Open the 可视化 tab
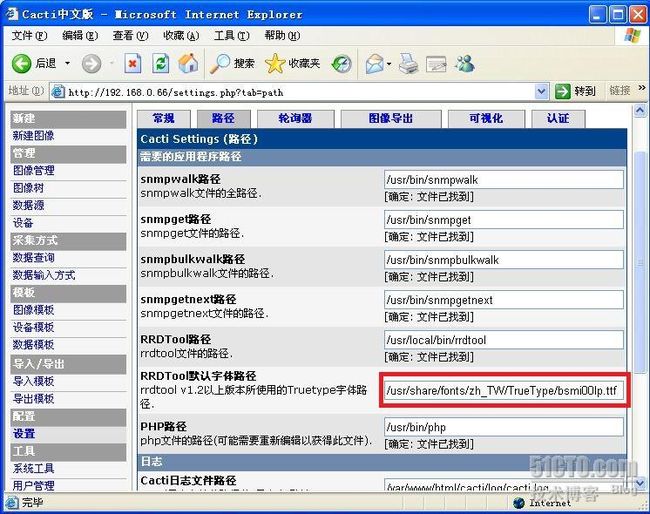 point(486,119)
